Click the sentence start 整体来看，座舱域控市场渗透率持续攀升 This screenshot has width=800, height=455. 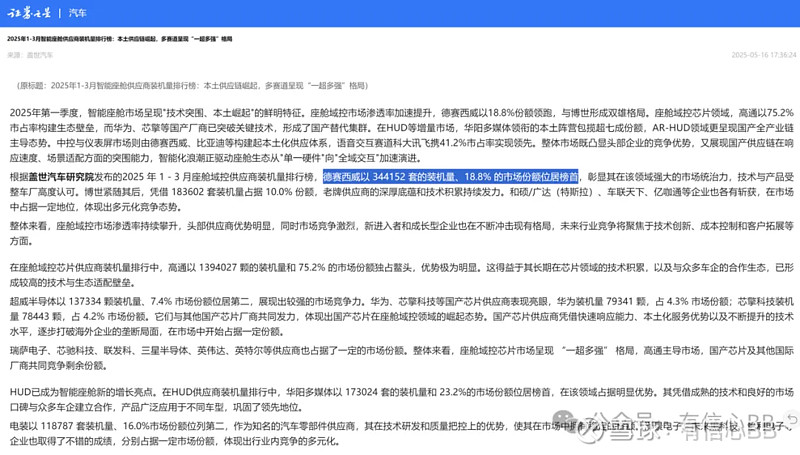94,226
